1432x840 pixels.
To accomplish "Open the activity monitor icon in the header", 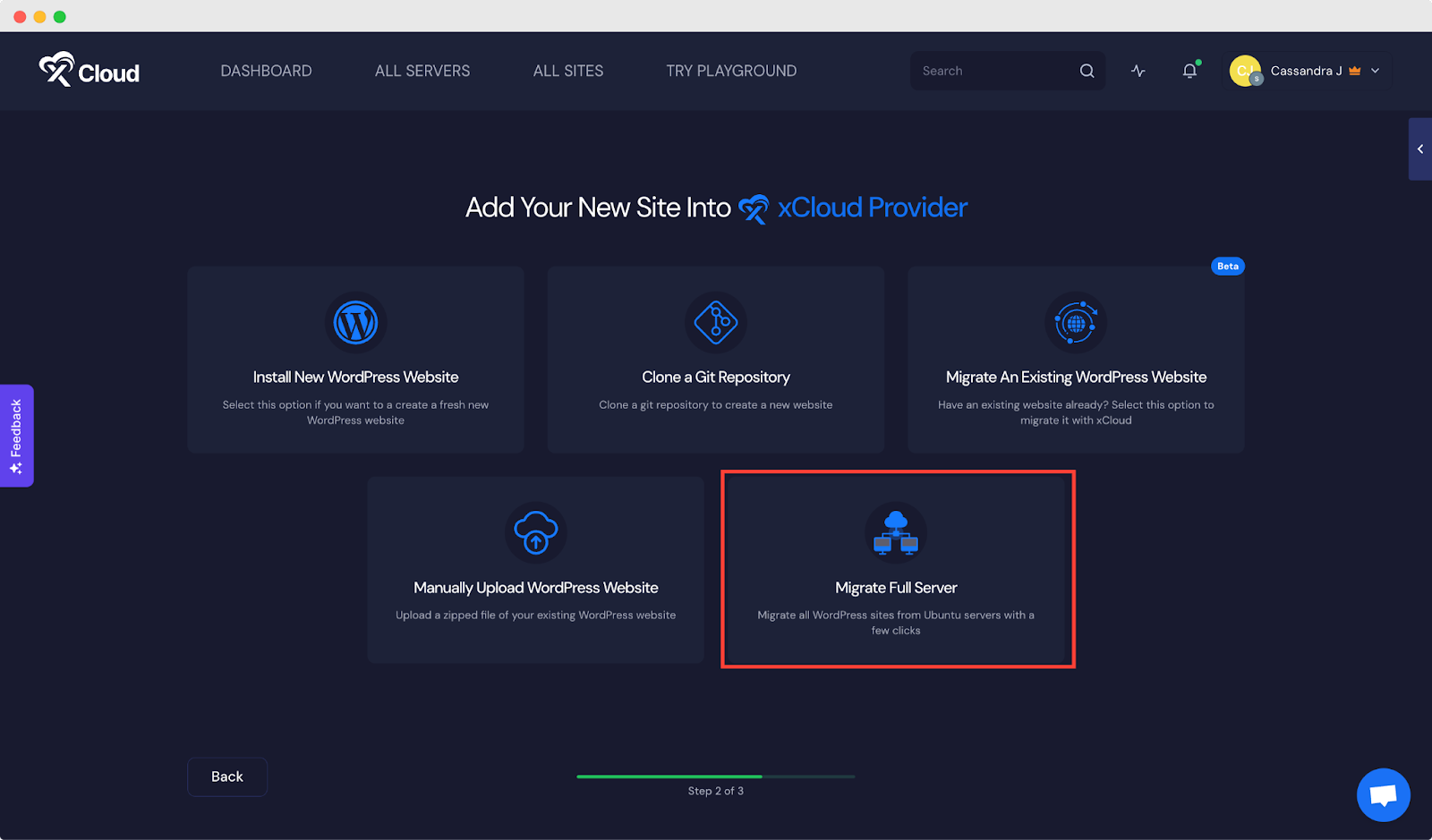I will coord(1138,71).
